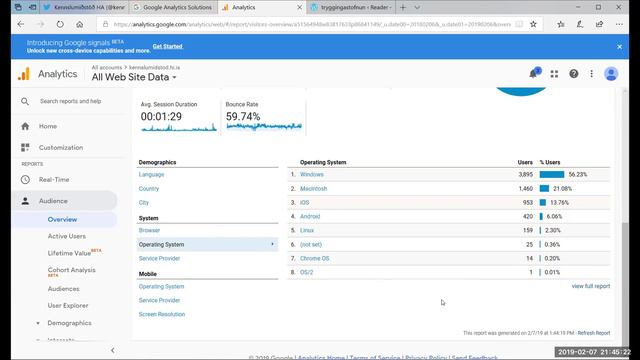Click the browser home icon
This screenshot has height=360, width=640.
80,24
